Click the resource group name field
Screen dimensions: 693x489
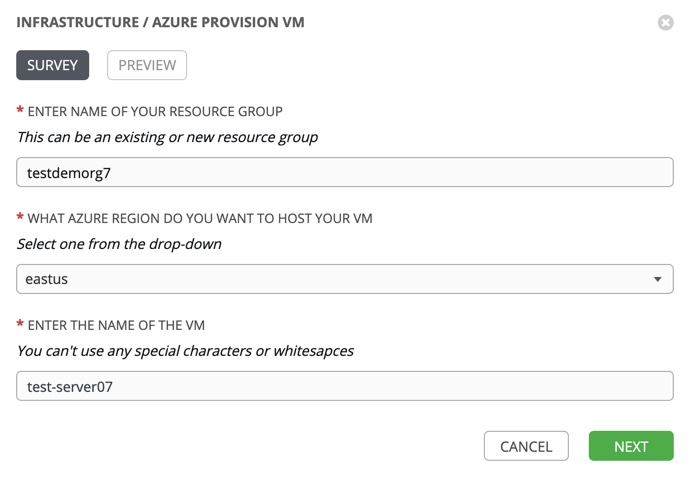tap(344, 172)
